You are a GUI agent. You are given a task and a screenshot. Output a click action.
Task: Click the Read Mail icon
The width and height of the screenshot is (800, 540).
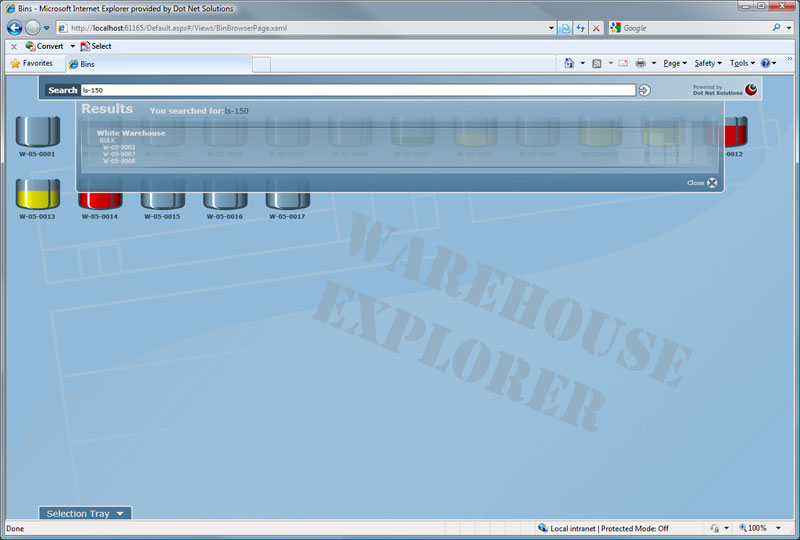(x=623, y=63)
